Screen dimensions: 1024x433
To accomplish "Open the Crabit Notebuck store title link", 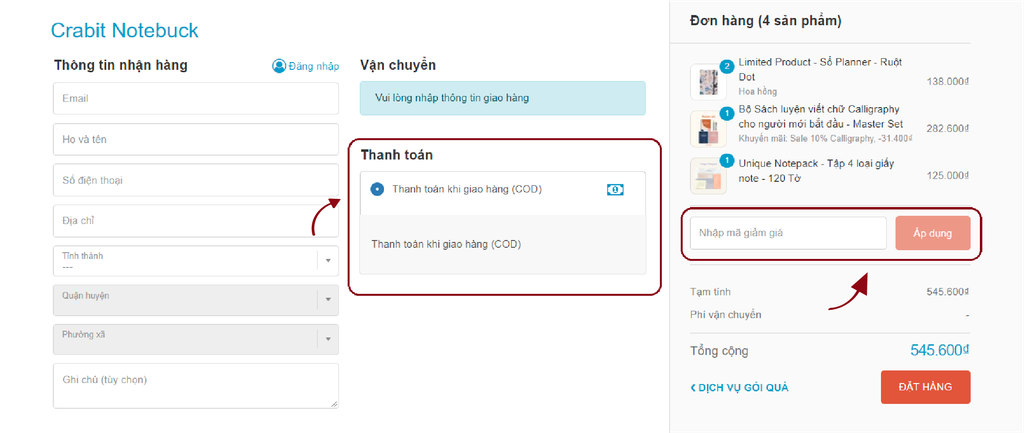I will 124,30.
